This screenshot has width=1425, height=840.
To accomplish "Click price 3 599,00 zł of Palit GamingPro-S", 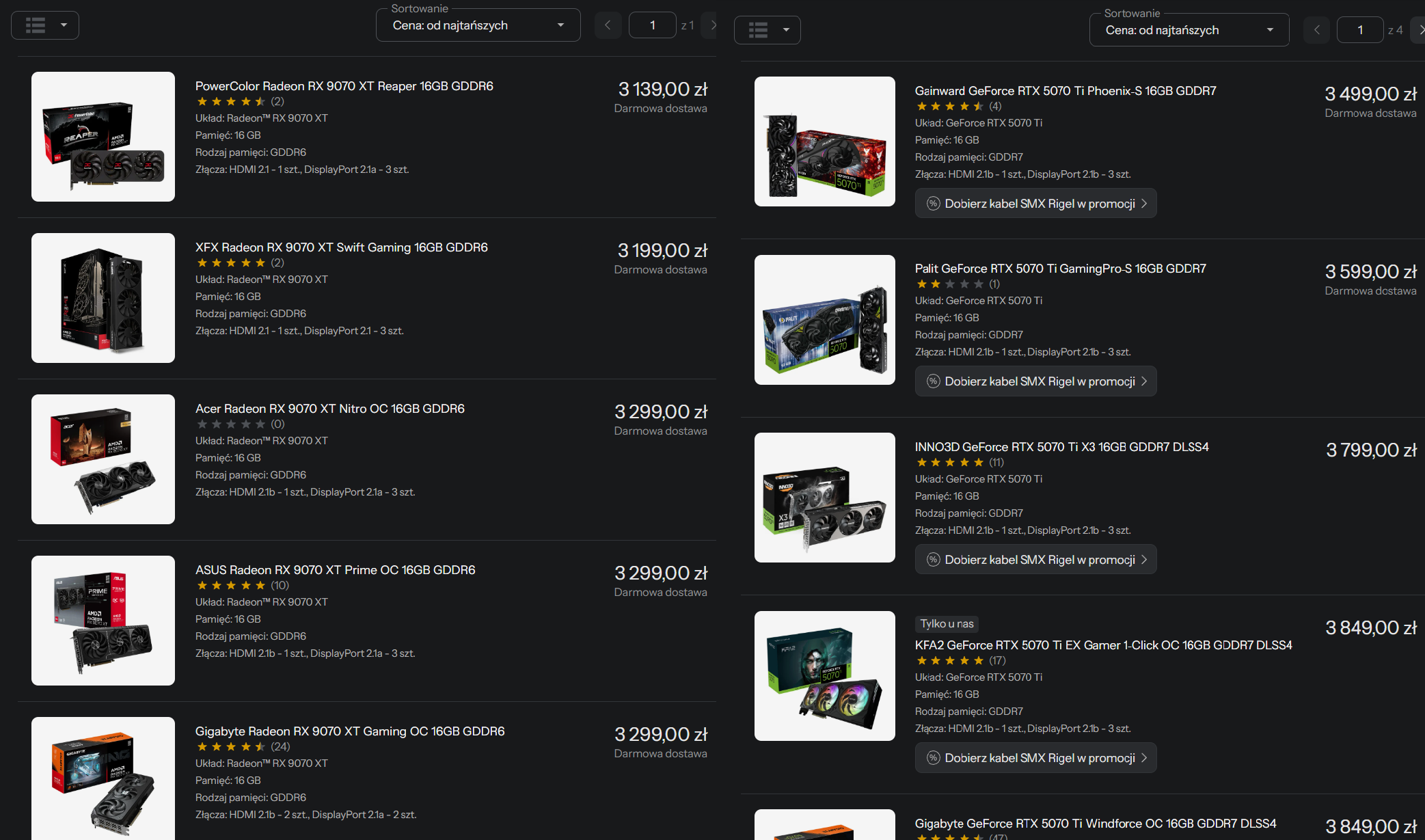I will pyautogui.click(x=1370, y=272).
